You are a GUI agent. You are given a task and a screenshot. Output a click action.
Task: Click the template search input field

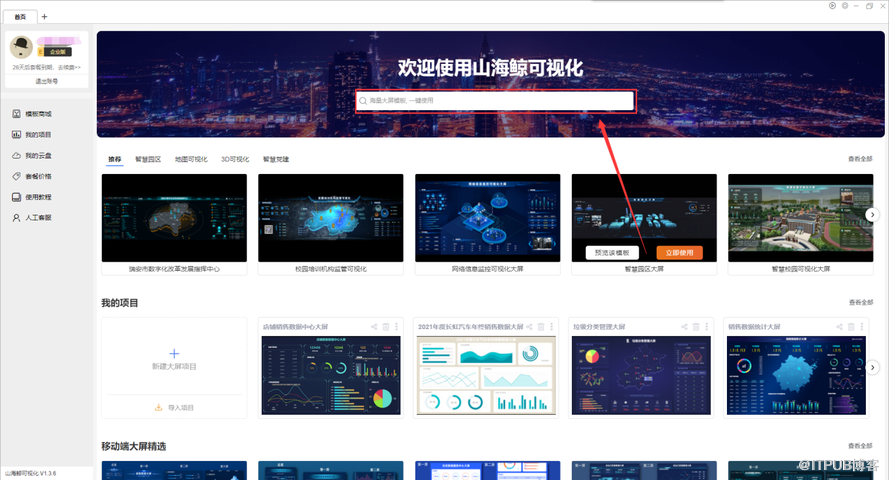(495, 101)
